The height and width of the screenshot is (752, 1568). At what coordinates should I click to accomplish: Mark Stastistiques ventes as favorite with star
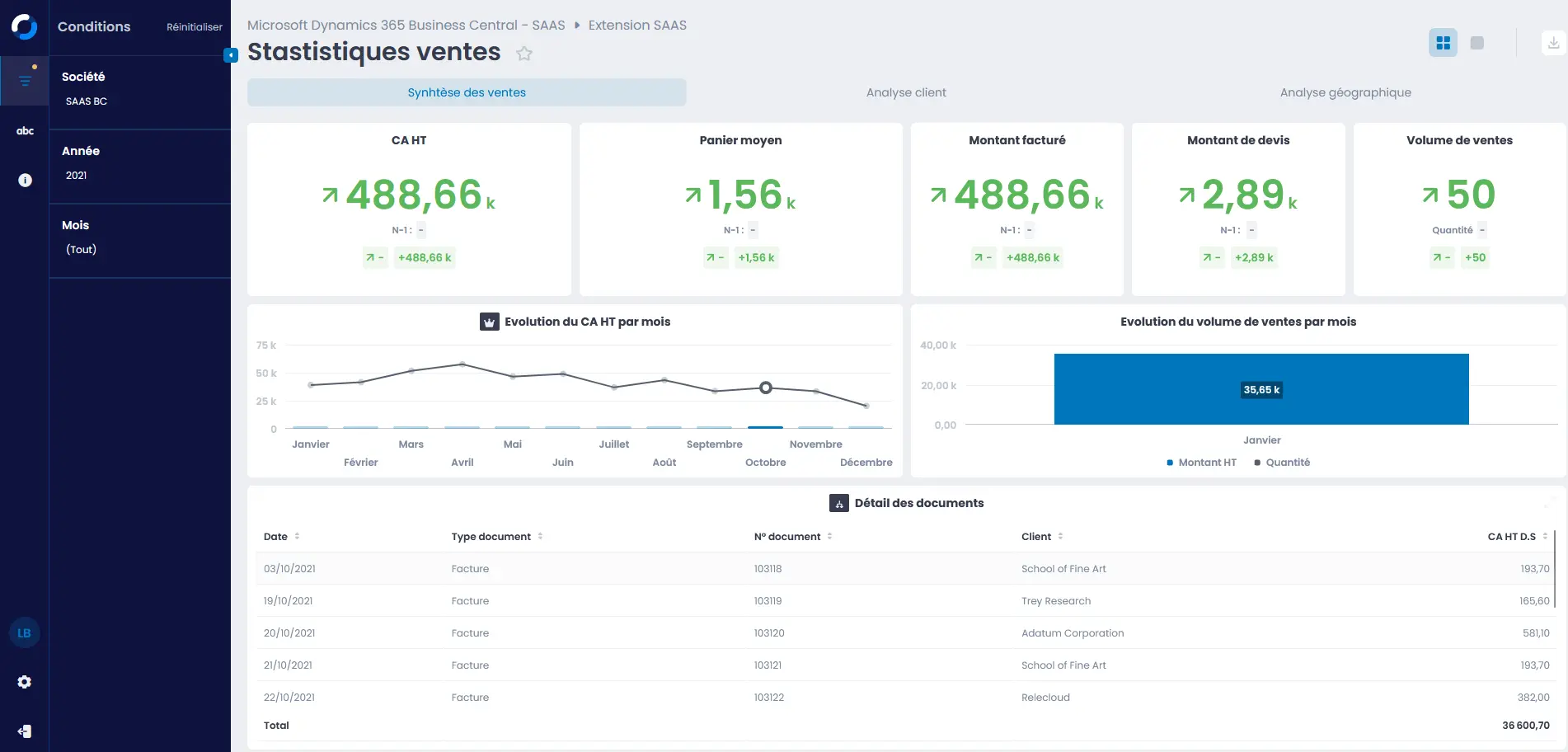pyautogui.click(x=524, y=54)
